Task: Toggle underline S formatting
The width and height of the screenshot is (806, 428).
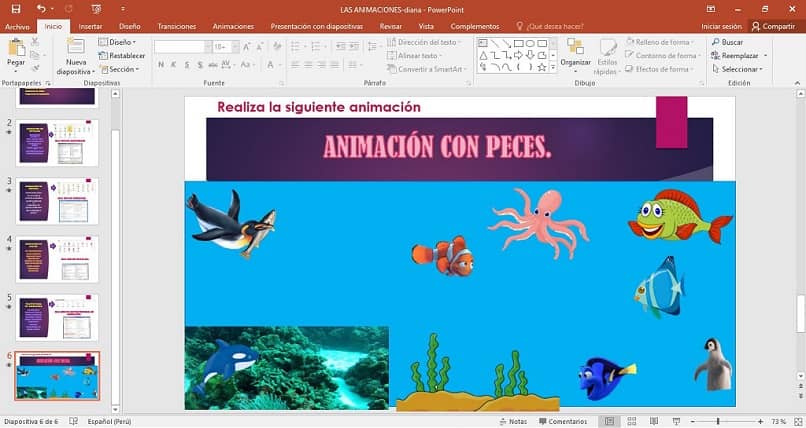Action: 187,65
